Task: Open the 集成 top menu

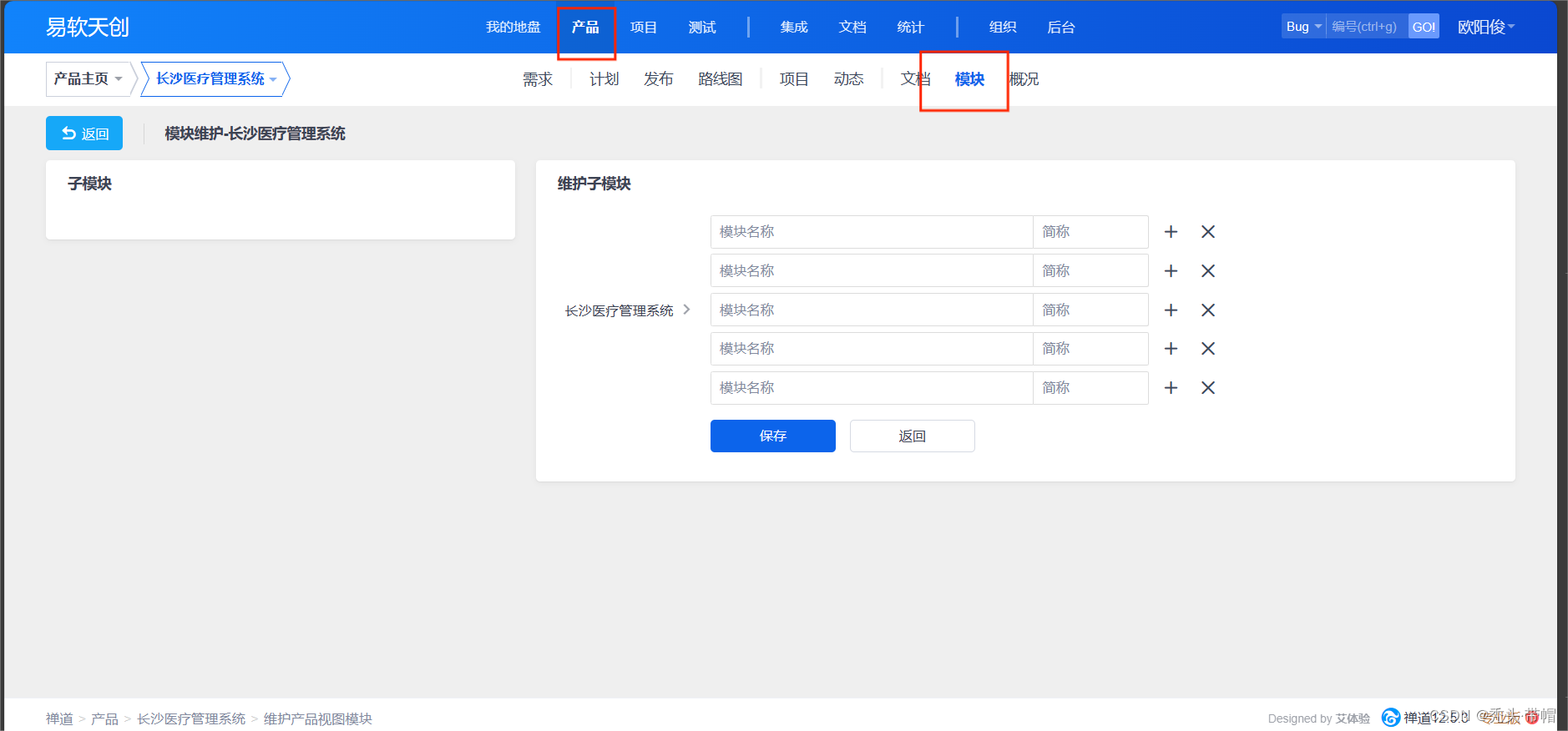Action: [x=794, y=27]
